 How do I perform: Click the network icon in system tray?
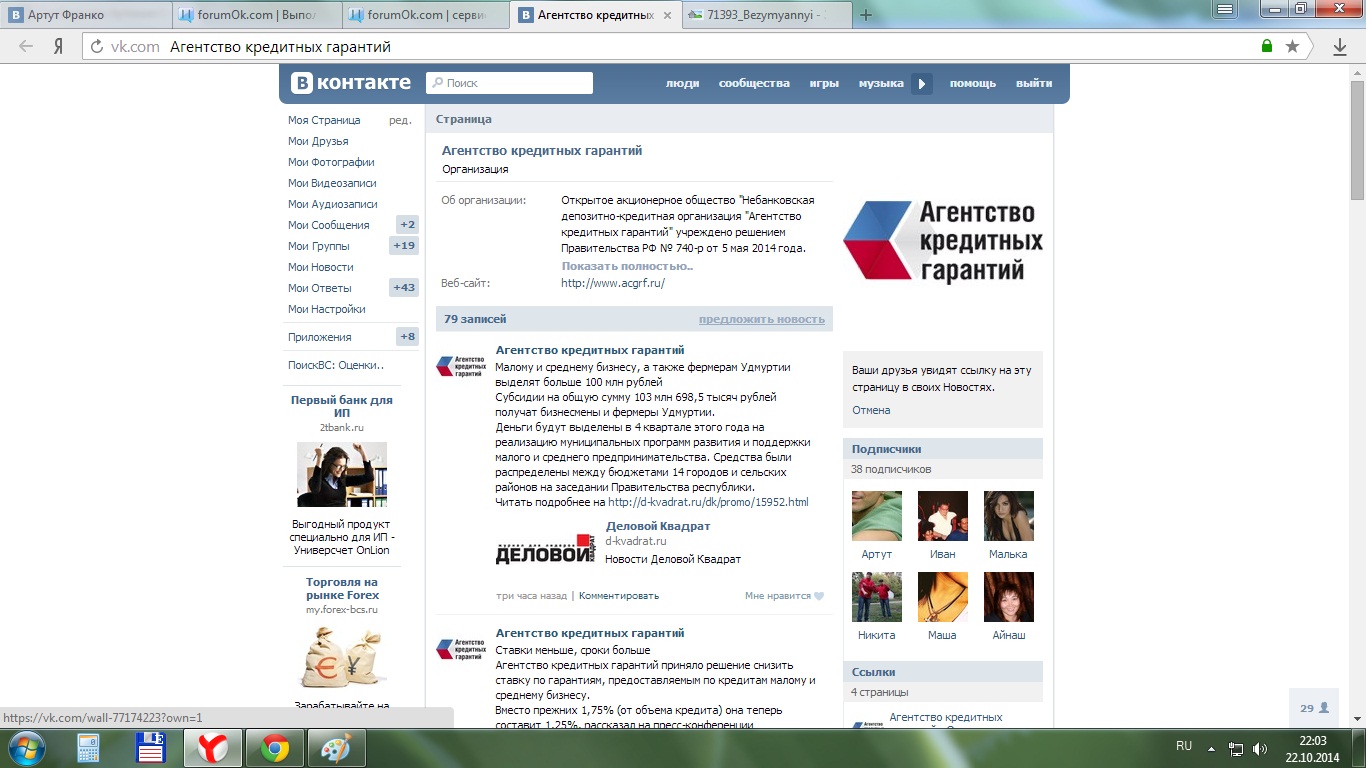tap(1236, 748)
